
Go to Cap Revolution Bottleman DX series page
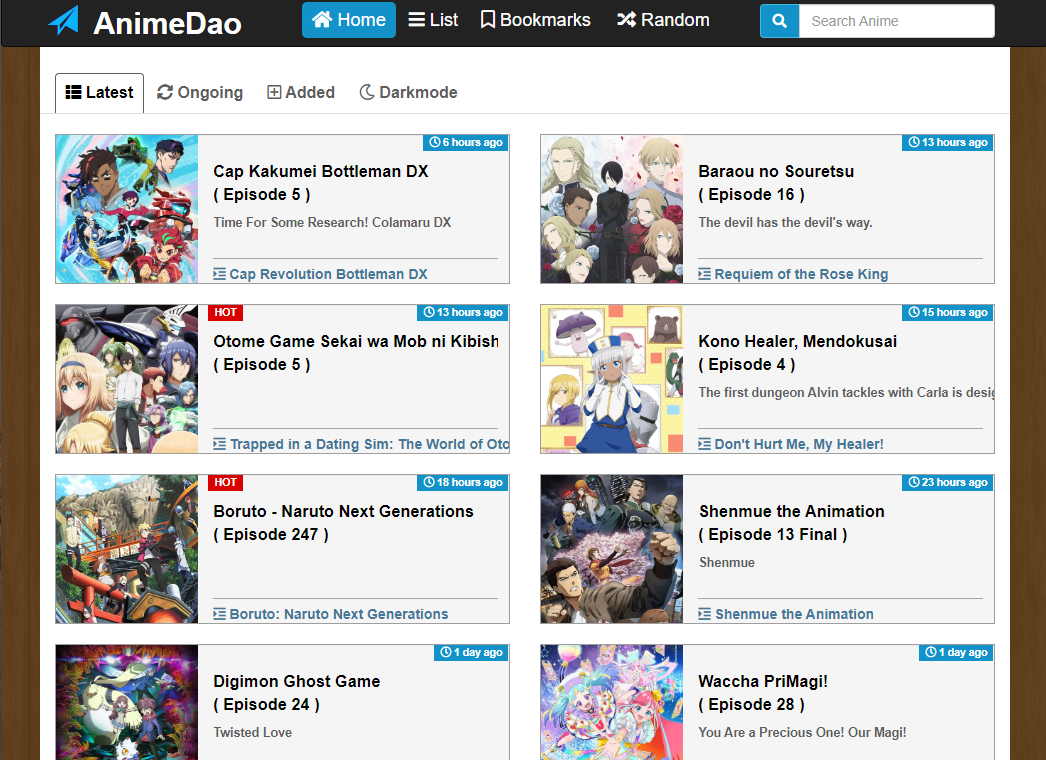coord(328,274)
